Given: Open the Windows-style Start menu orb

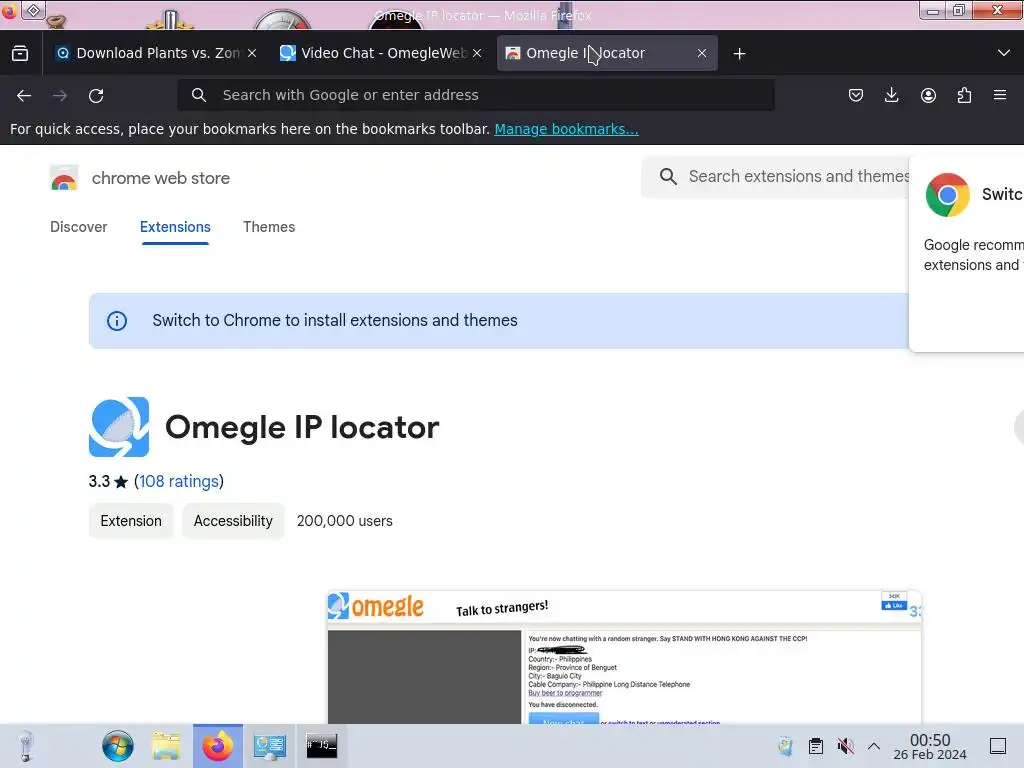Looking at the screenshot, I should click(118, 746).
